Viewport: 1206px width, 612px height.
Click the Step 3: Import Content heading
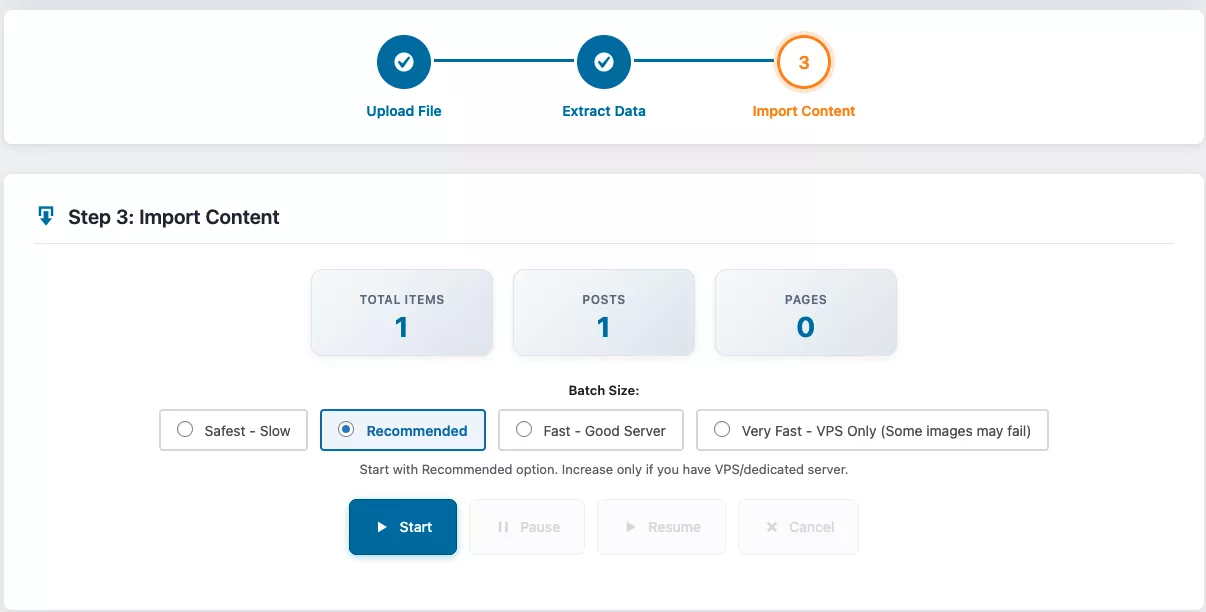point(174,217)
